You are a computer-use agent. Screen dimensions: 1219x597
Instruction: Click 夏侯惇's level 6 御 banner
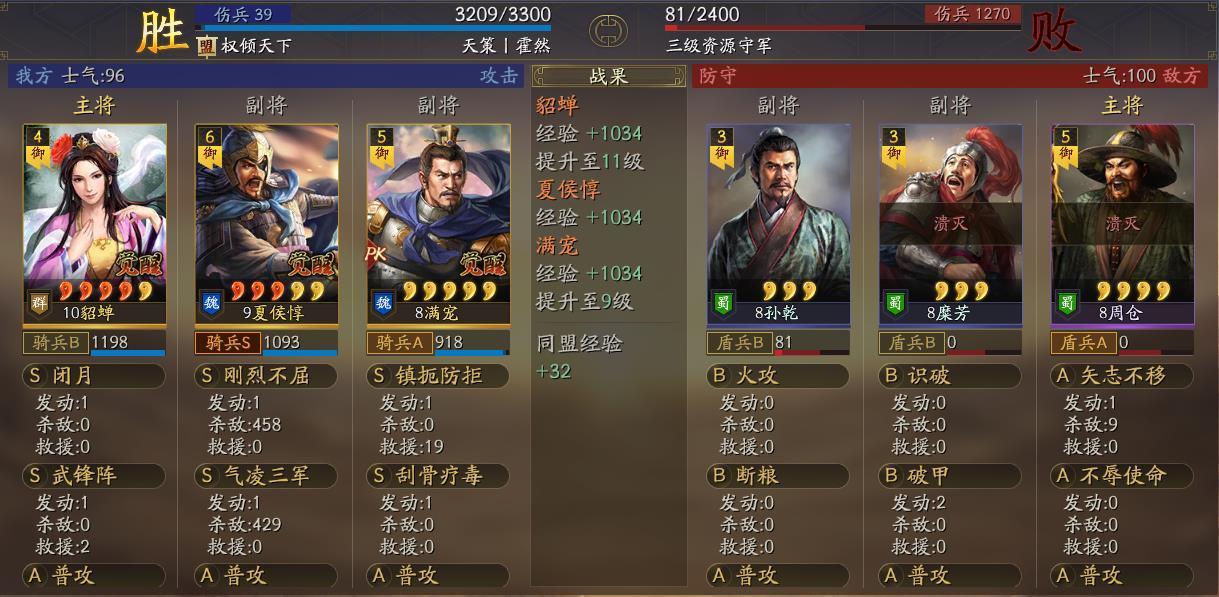(210, 146)
